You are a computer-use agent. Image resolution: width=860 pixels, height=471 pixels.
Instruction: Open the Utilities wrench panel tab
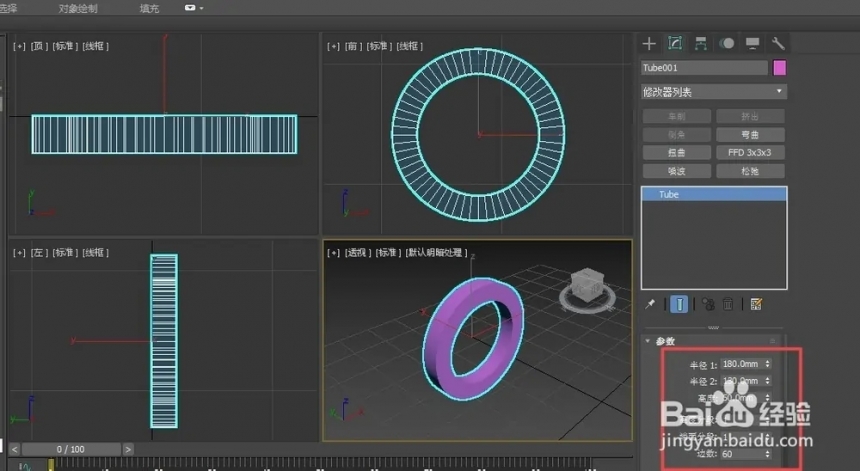tap(778, 43)
